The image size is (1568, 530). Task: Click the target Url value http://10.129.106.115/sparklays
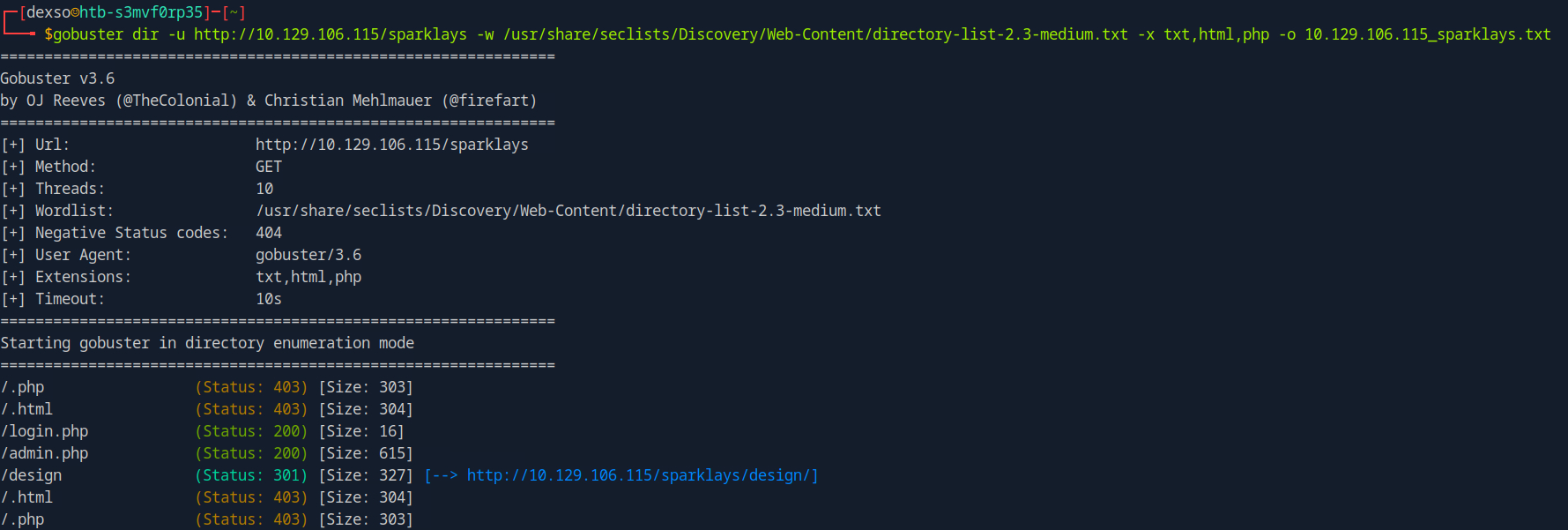point(392,145)
